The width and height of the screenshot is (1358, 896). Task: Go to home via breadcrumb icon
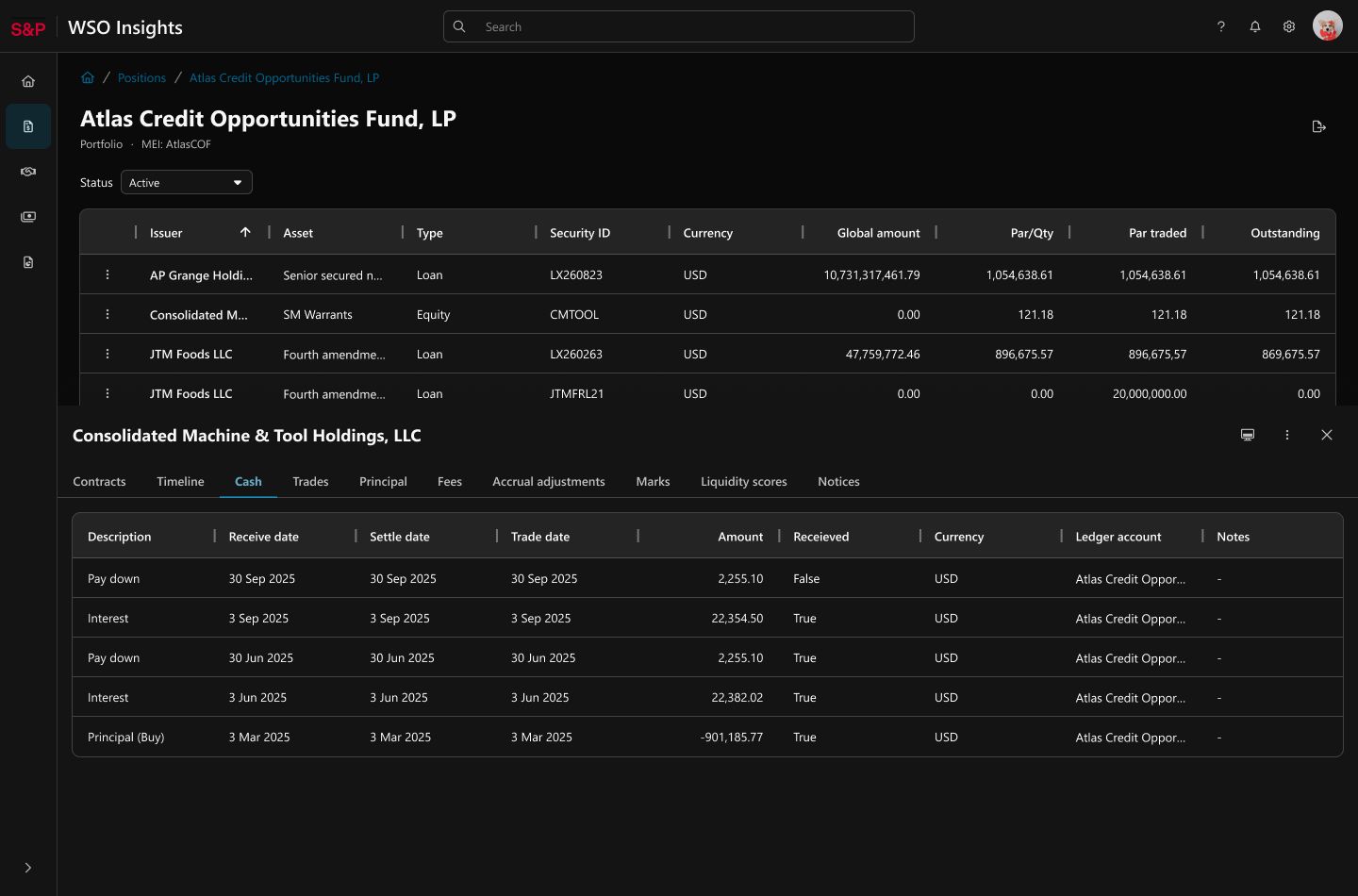88,78
